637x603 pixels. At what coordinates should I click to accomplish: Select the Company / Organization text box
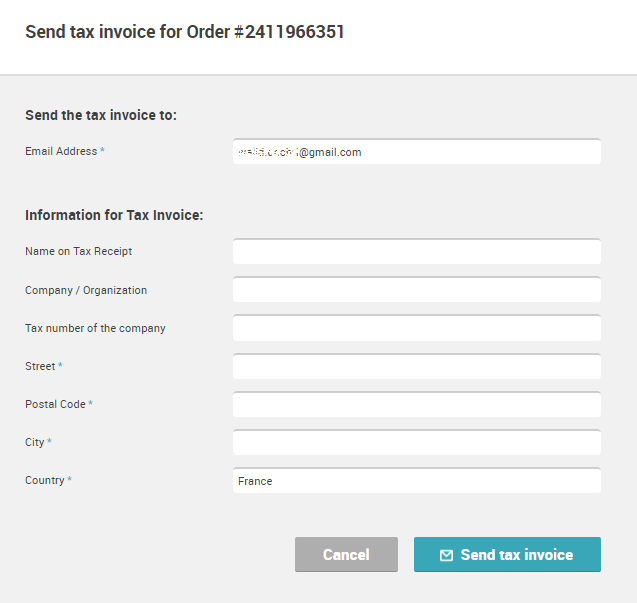pos(416,290)
